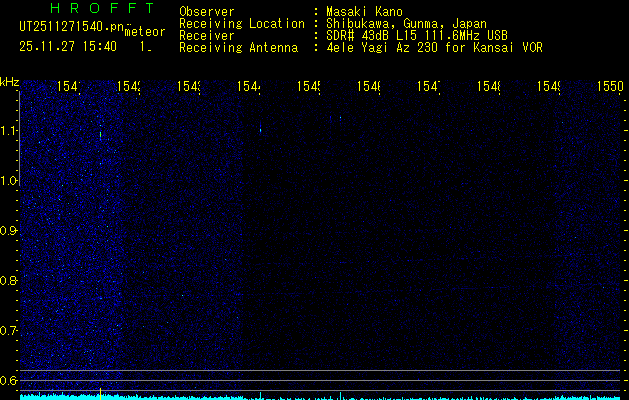629x400 pixels.
Task: Click the 0.7 kHz axis label
Action: point(8,331)
